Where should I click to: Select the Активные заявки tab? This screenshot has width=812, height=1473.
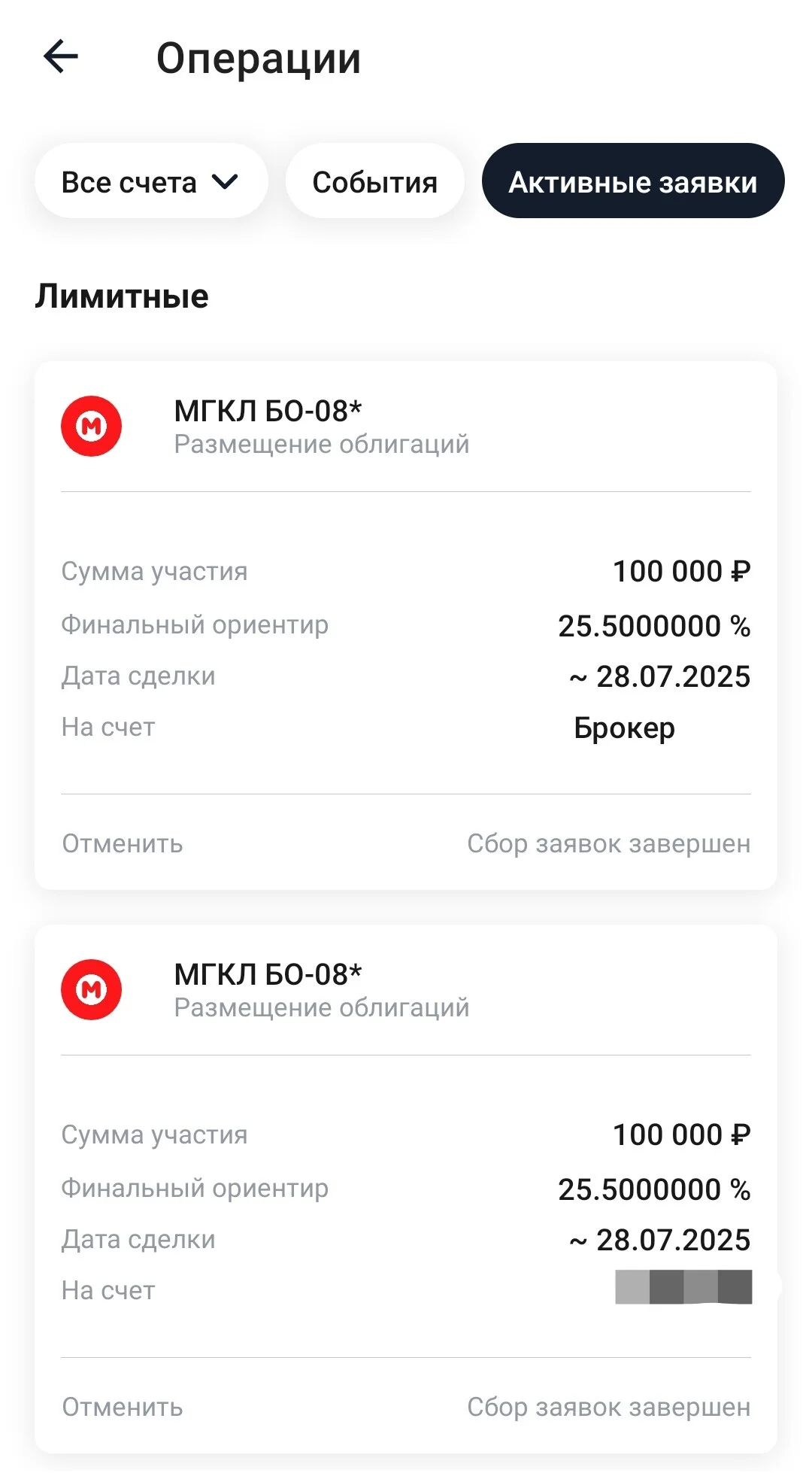click(633, 181)
